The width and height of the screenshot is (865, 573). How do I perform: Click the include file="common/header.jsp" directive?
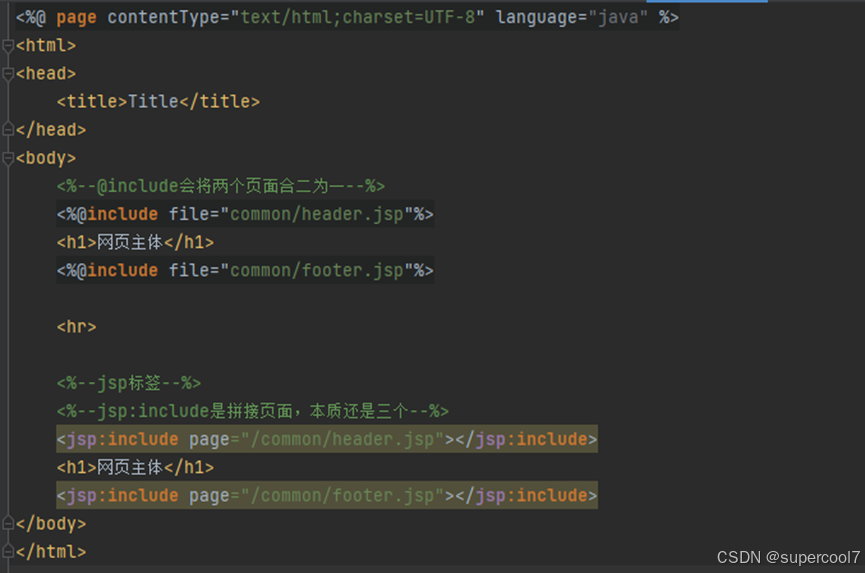[245, 214]
